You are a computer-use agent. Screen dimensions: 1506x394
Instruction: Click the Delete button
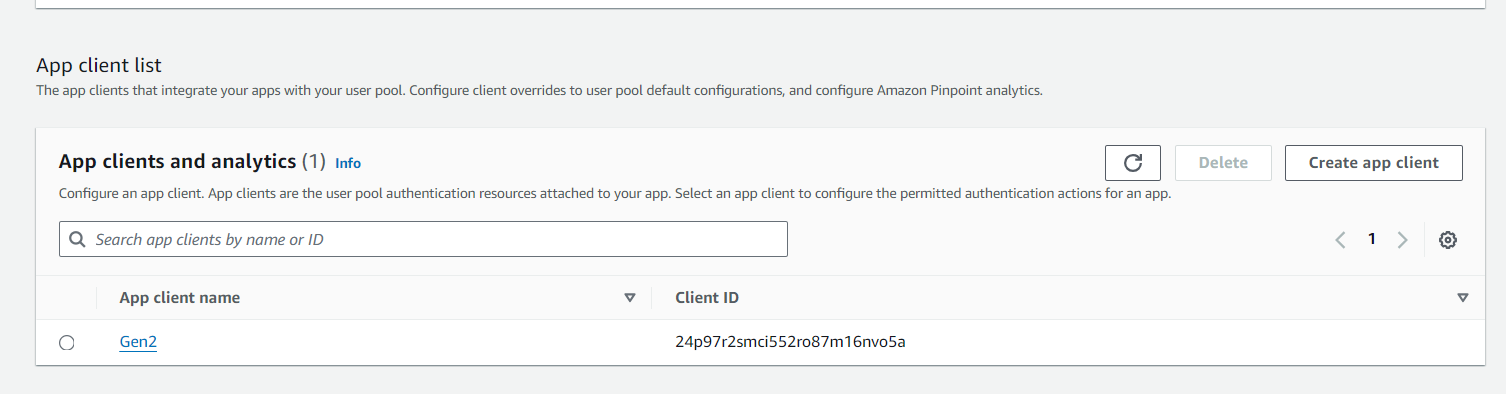pyautogui.click(x=1223, y=163)
